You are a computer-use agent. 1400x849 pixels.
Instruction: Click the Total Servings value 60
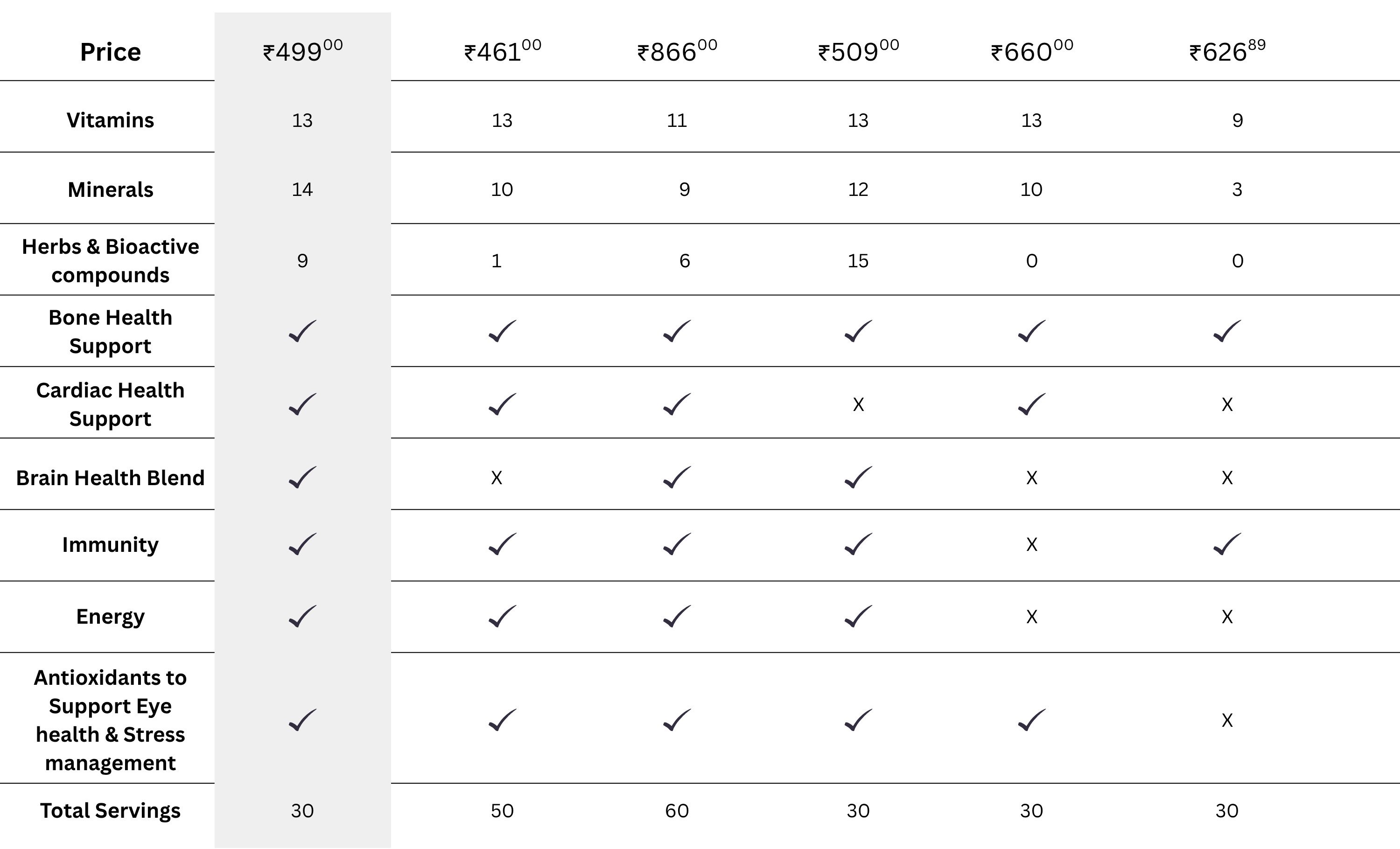click(677, 810)
